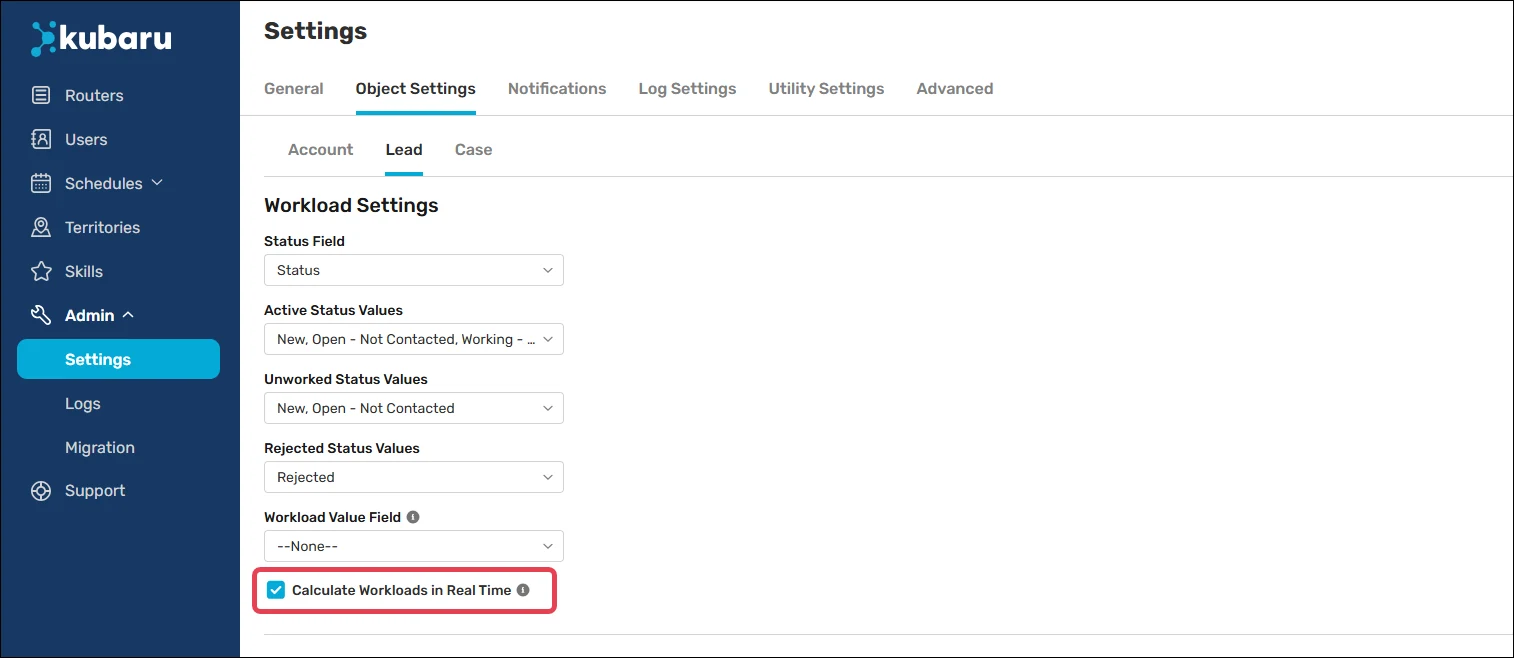Screen dimensions: 1514x658
Task: Click the Settings page title
Action: (315, 32)
